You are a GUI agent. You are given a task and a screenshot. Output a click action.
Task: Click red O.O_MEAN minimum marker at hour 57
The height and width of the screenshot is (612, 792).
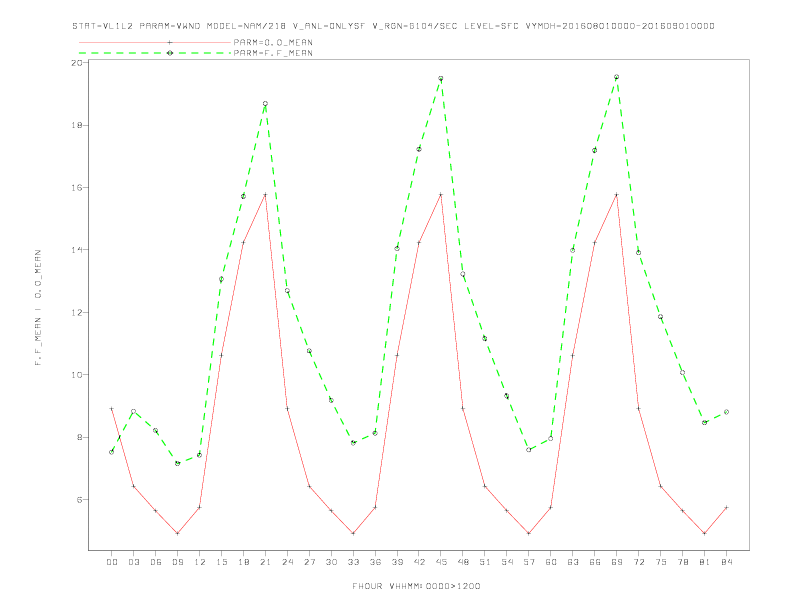tap(529, 533)
